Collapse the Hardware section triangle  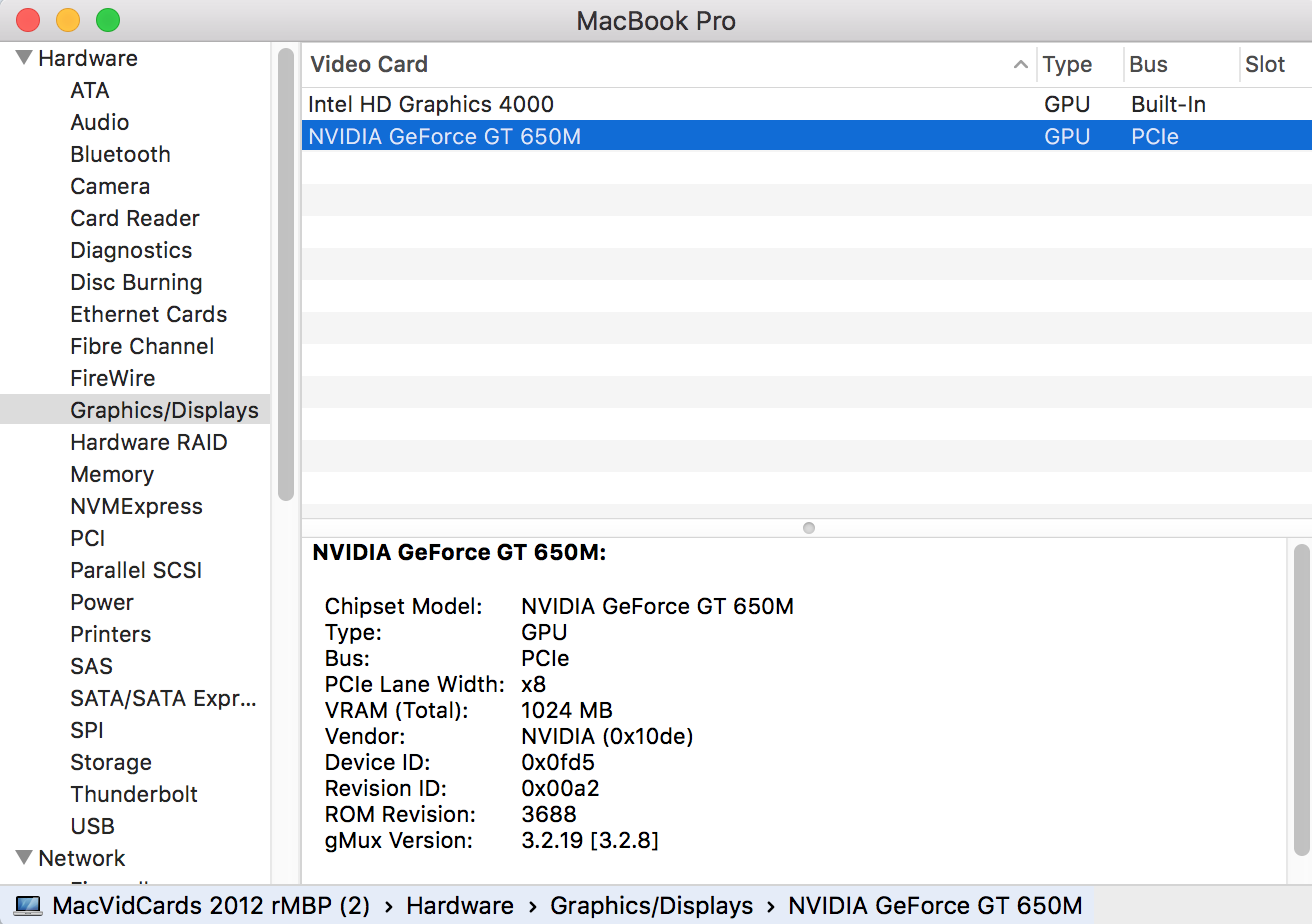tap(24, 58)
